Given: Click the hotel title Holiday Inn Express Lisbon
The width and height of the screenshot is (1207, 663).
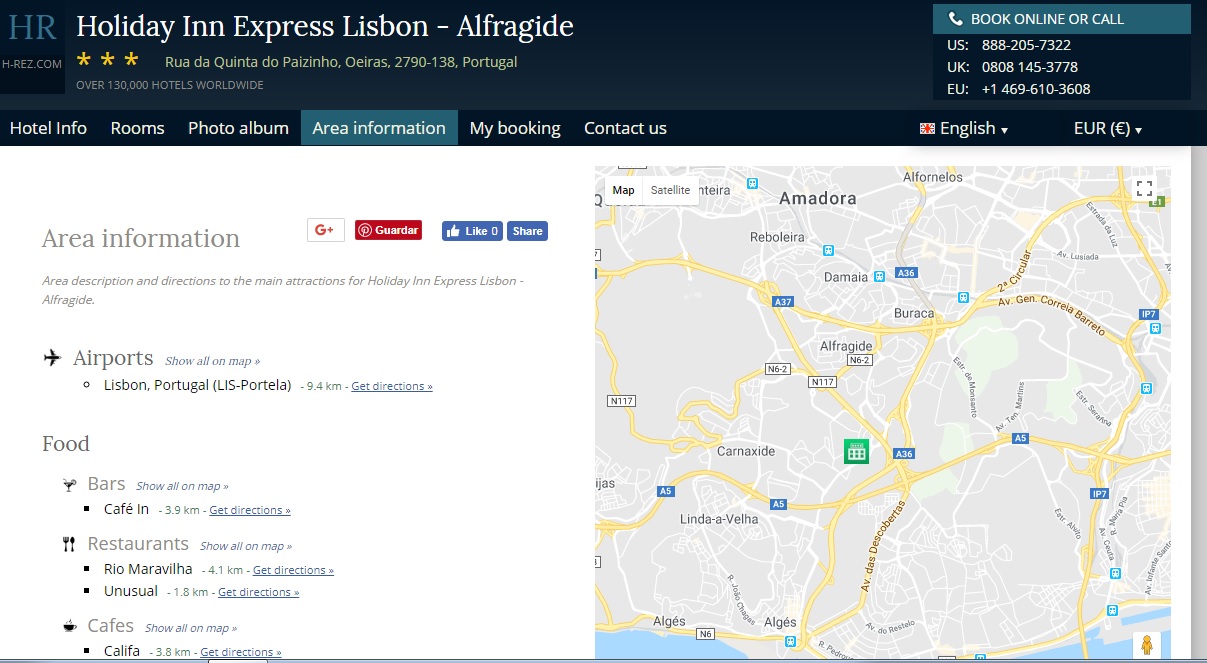Looking at the screenshot, I should point(325,26).
